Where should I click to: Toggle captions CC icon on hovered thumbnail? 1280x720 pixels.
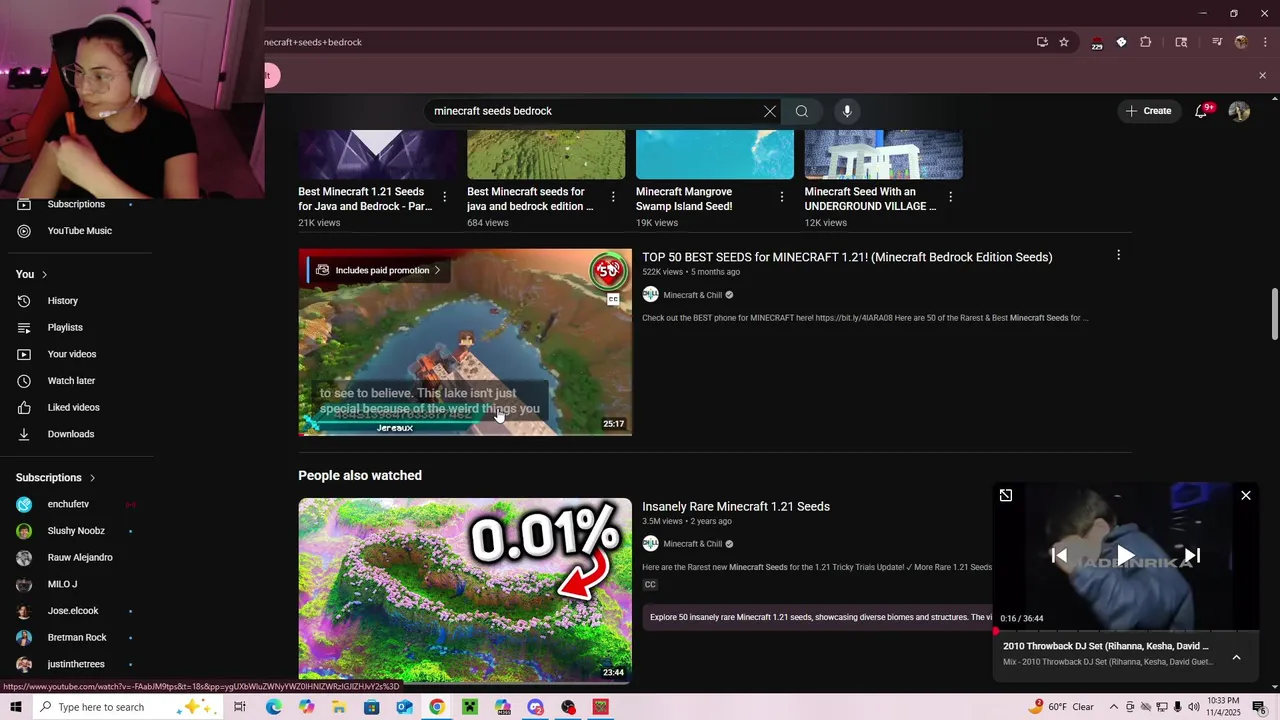click(613, 299)
